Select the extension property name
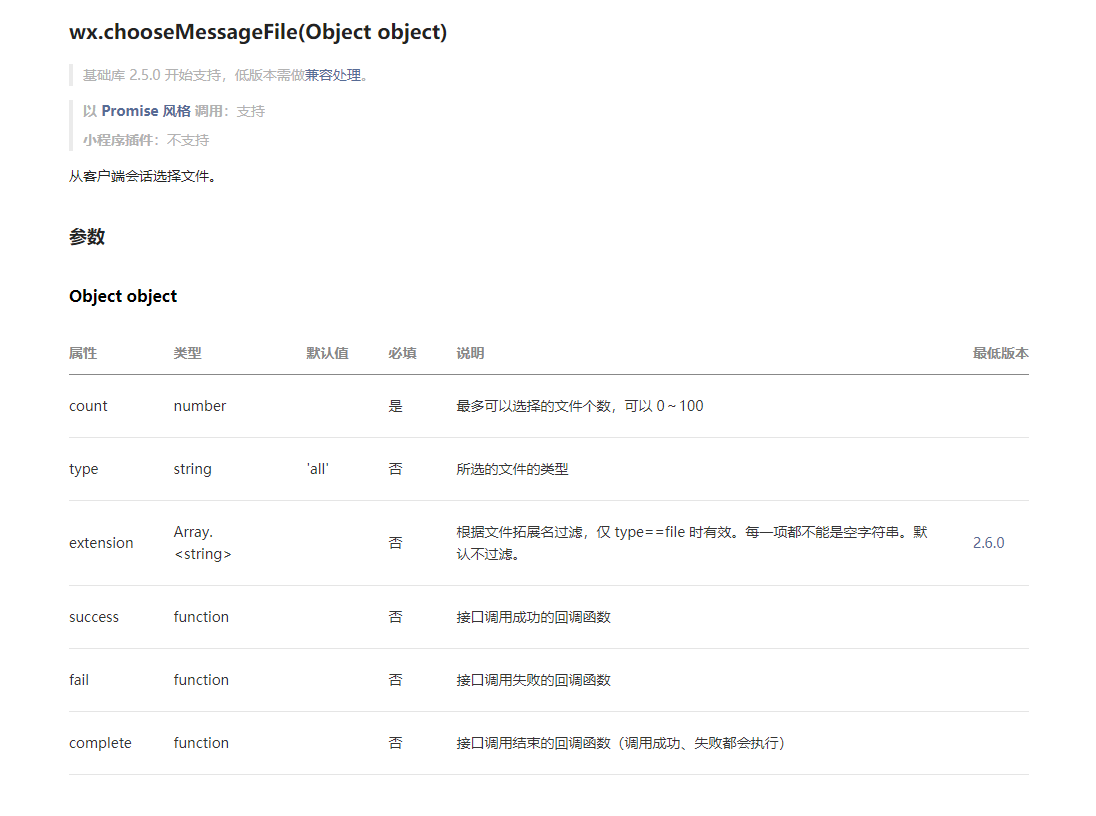Image resolution: width=1096 pixels, height=816 pixels. (x=101, y=542)
